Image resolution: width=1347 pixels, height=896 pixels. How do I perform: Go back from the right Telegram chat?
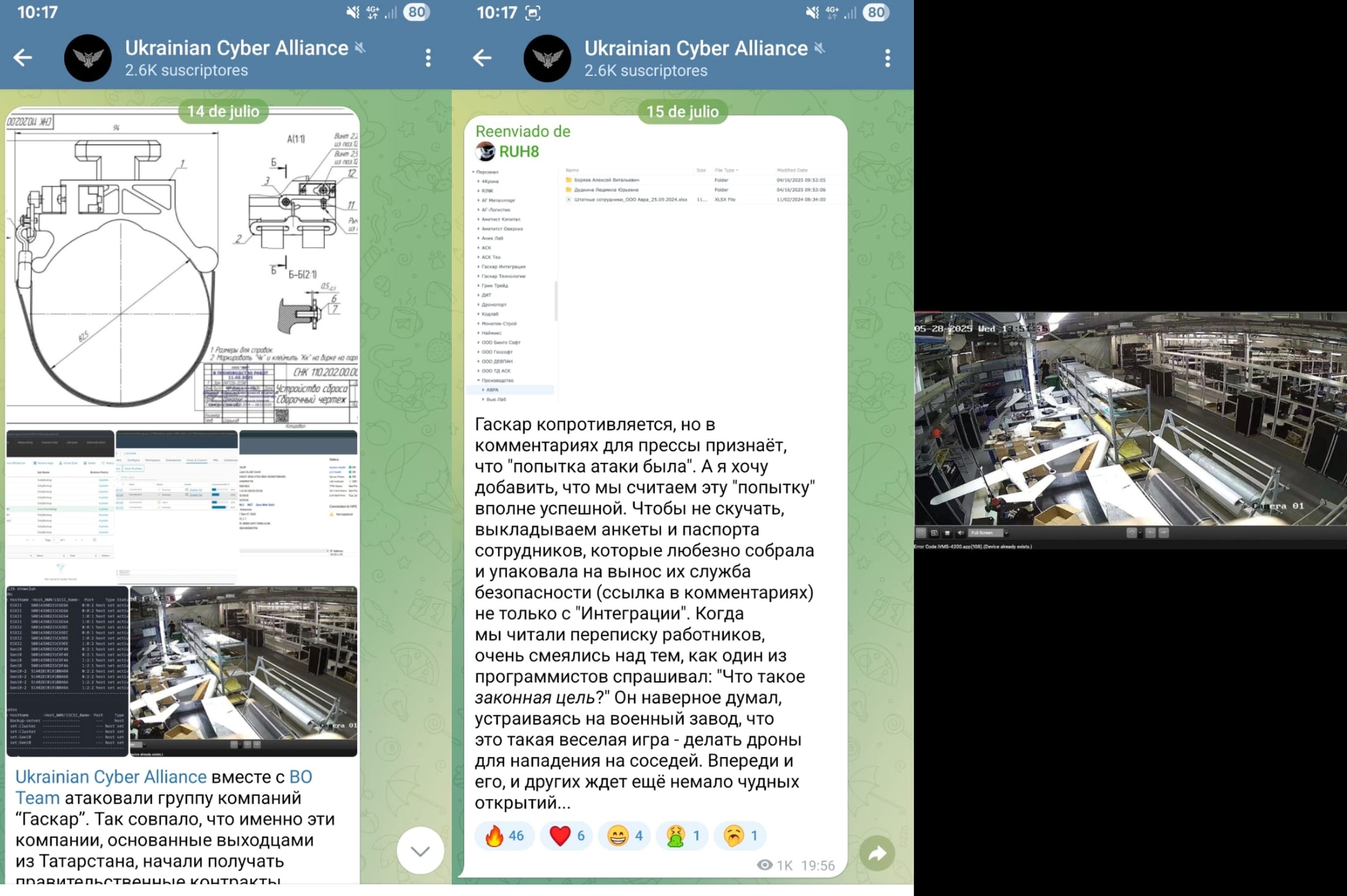482,58
